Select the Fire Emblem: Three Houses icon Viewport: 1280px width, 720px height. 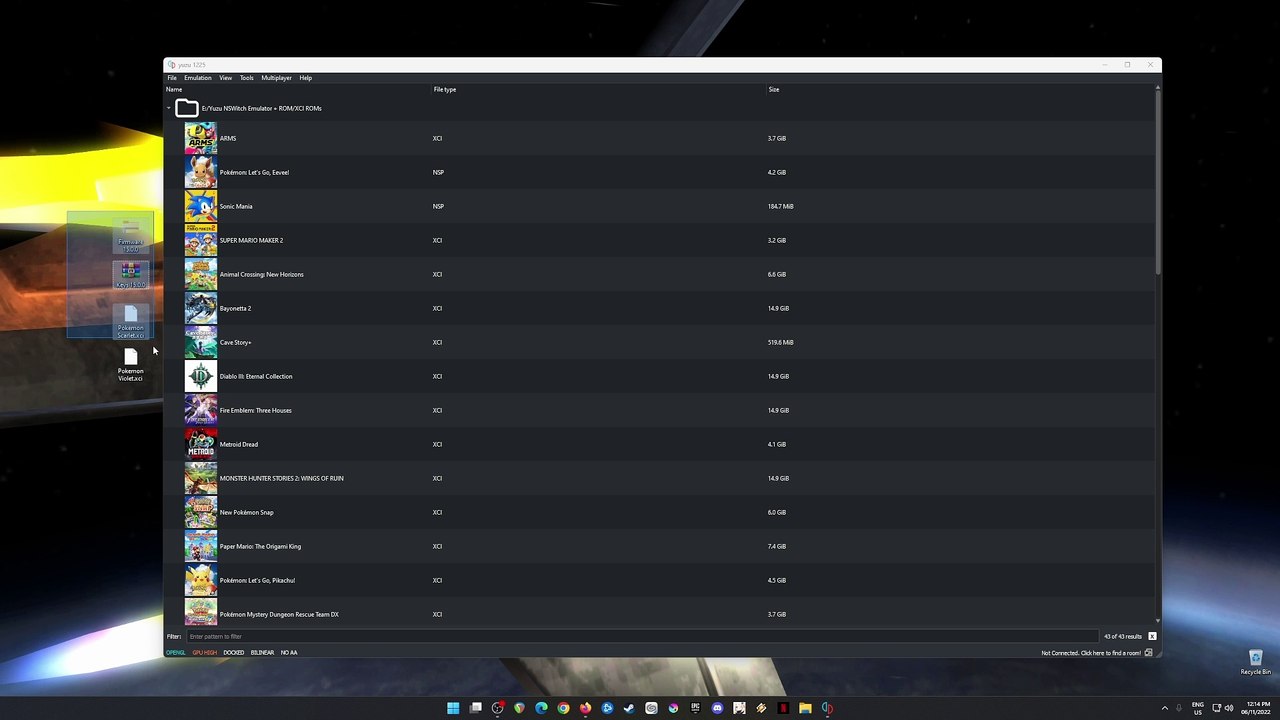click(x=200, y=410)
